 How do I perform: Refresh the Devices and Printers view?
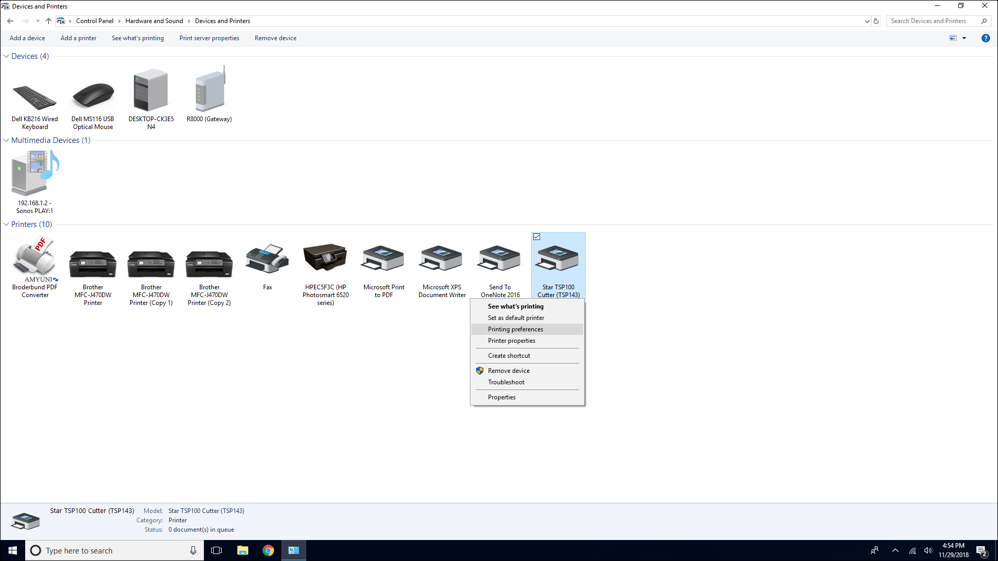[x=876, y=21]
